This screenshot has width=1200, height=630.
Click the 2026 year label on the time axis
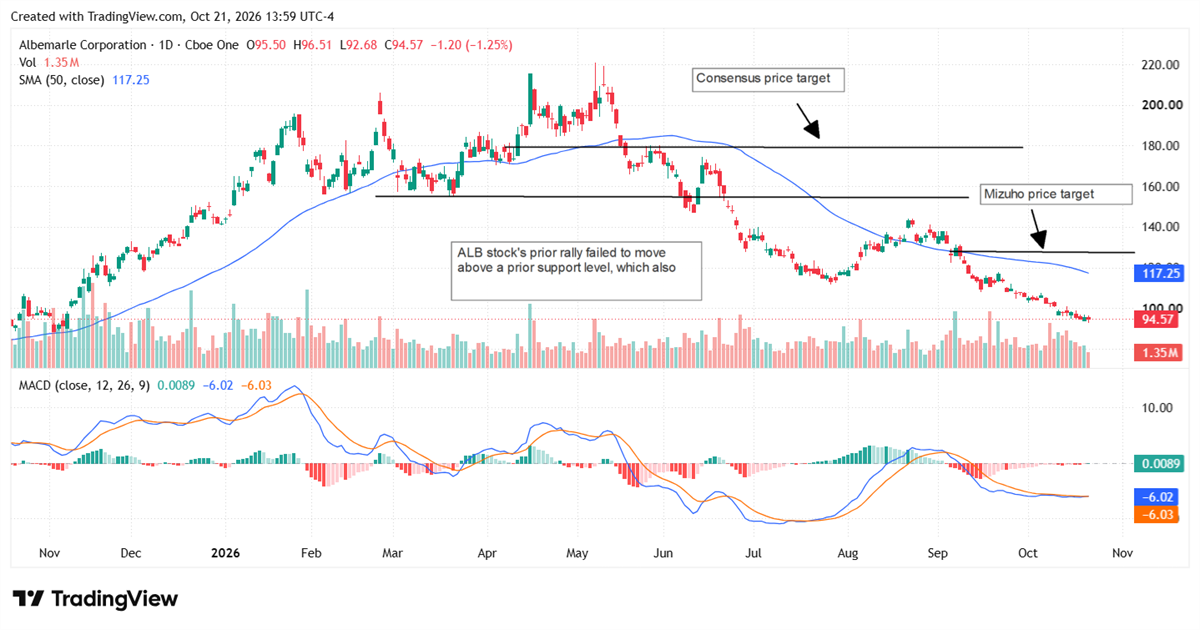pyautogui.click(x=224, y=551)
